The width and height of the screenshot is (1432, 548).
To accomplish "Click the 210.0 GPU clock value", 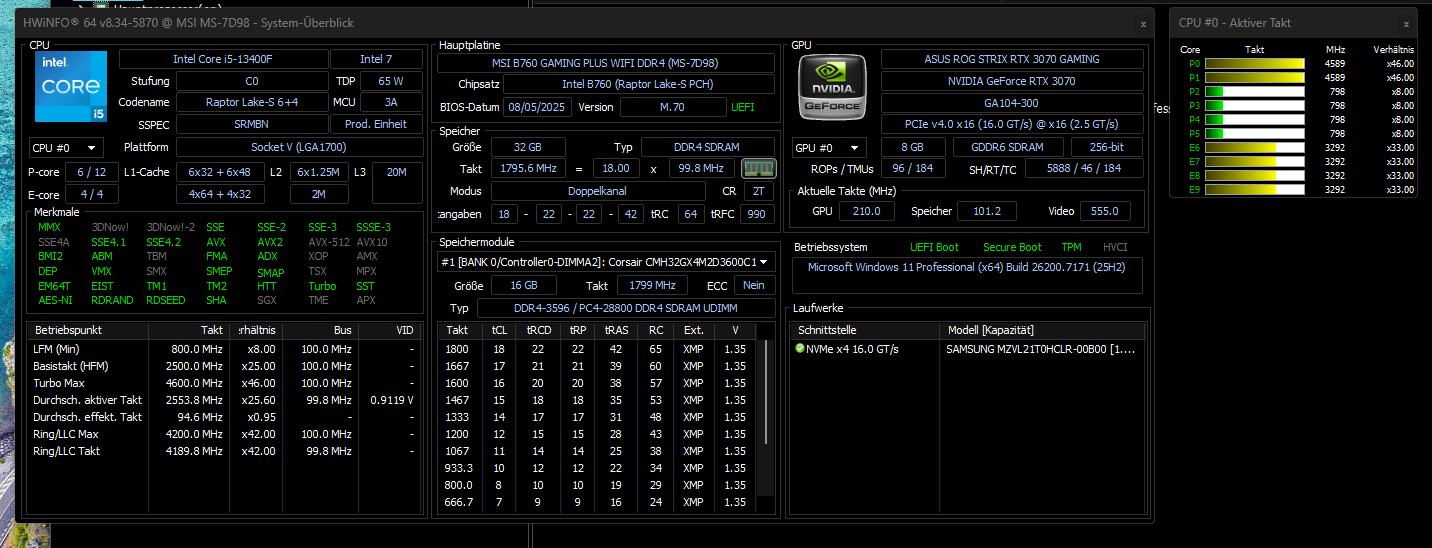I will (867, 211).
